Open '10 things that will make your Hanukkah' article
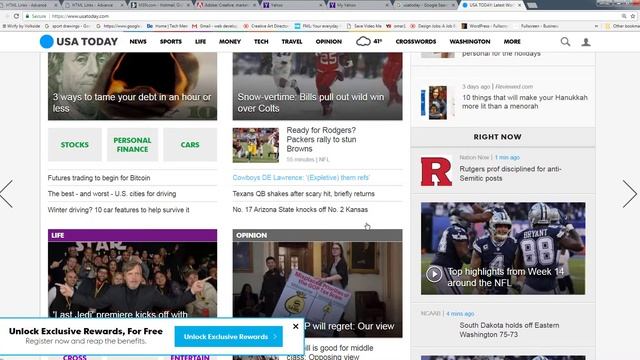Screen dimensions: 640x360 (x=525, y=102)
